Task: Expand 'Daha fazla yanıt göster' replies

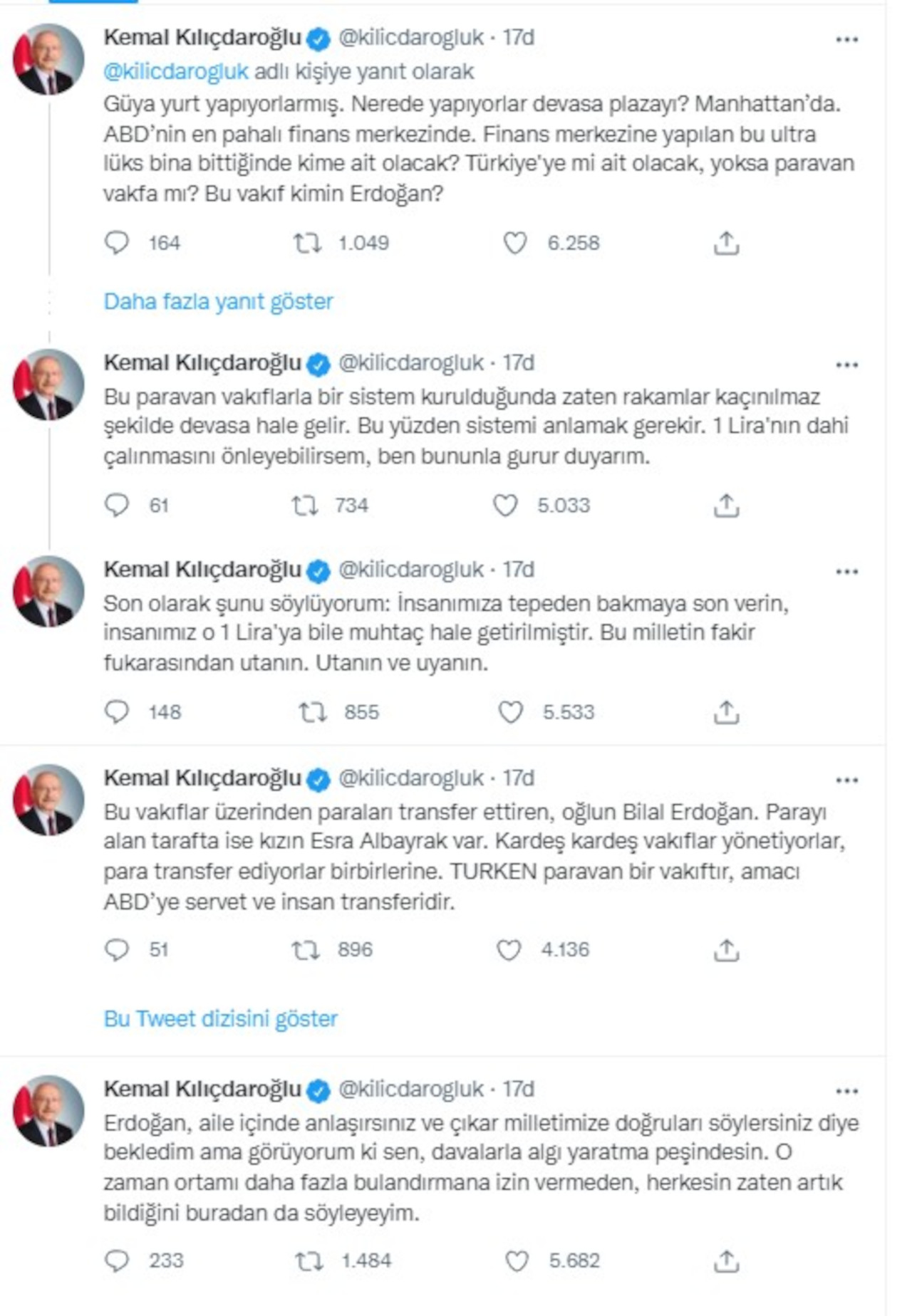Action: pyautogui.click(x=218, y=301)
